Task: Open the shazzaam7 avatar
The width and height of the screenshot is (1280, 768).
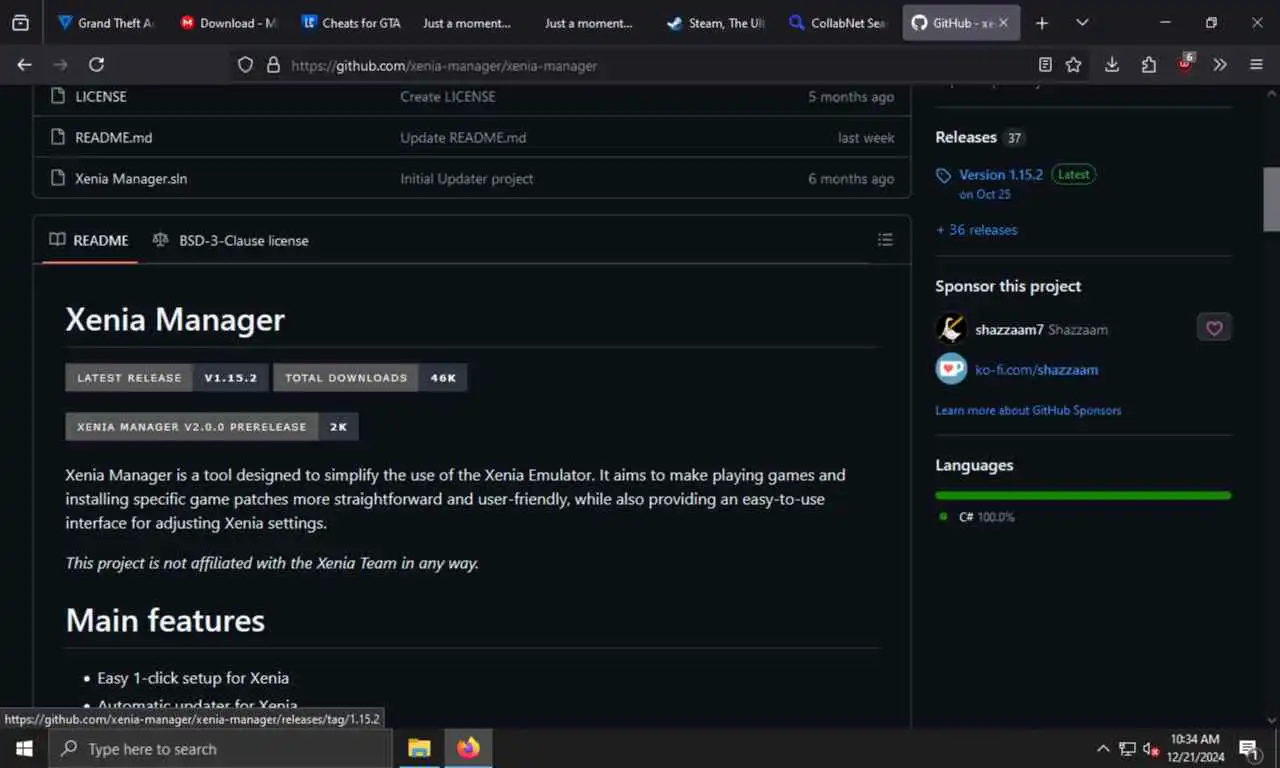Action: [x=951, y=328]
